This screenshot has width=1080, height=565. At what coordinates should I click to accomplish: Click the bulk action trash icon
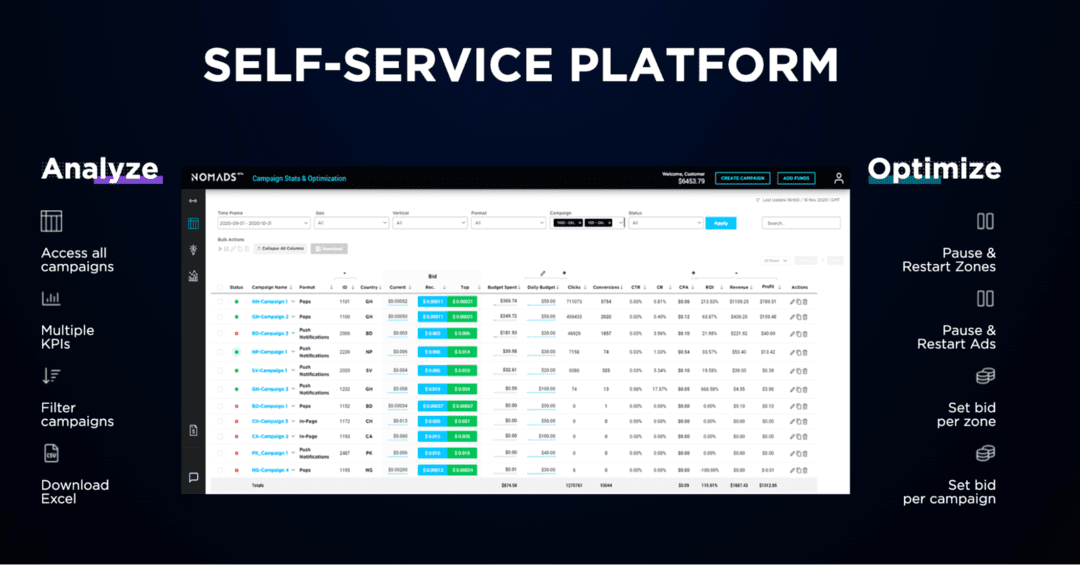pos(247,249)
